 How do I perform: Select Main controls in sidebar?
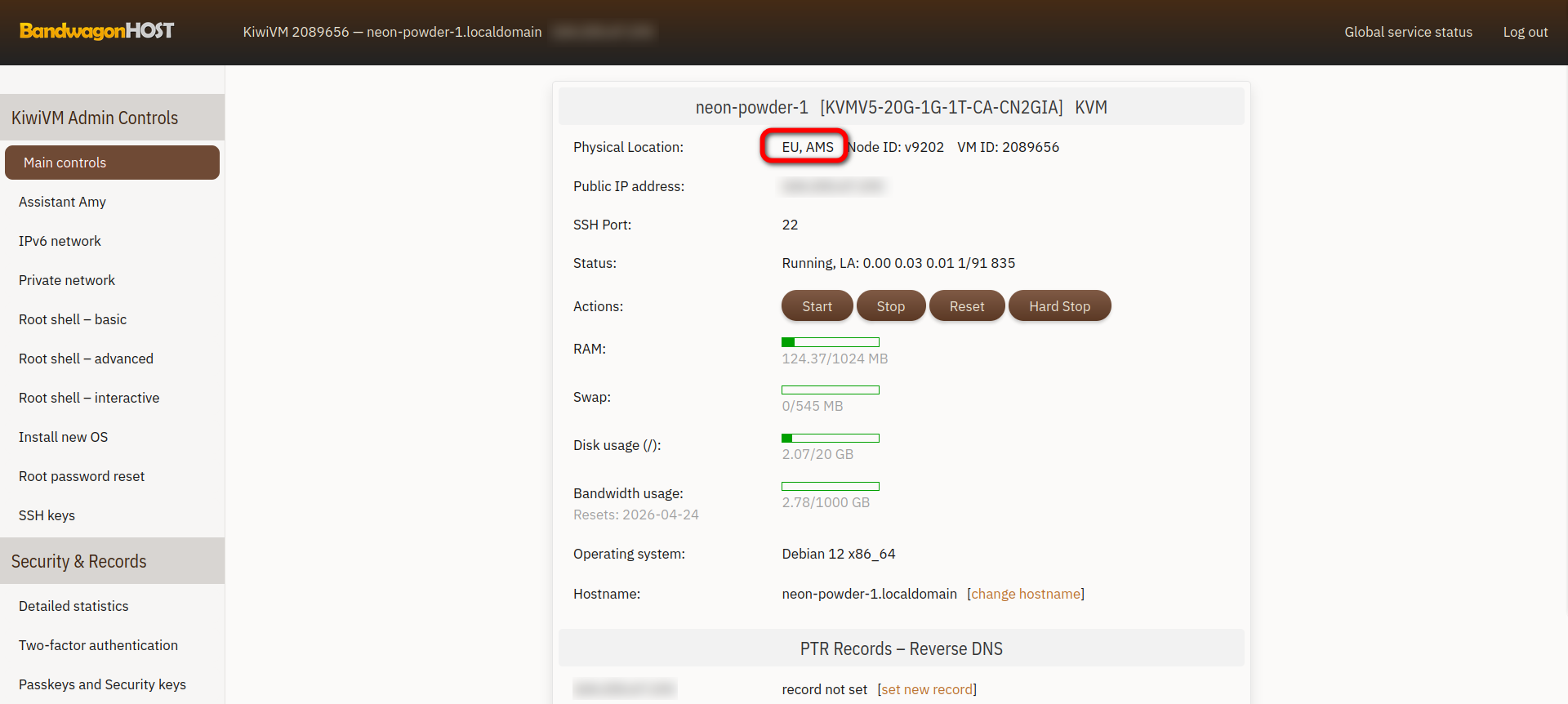click(x=112, y=163)
